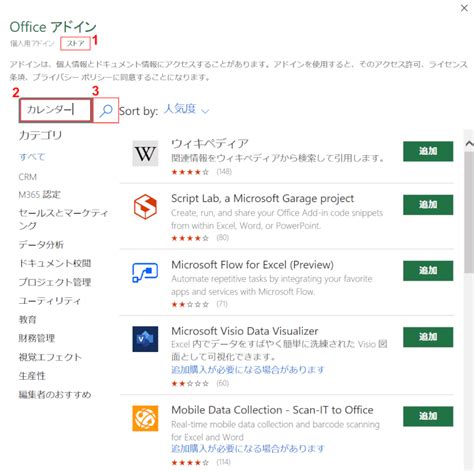Viewport: 474px width, 471px height.
Task: Add Microsoft Flow for Excel add-in
Action: pos(428,271)
